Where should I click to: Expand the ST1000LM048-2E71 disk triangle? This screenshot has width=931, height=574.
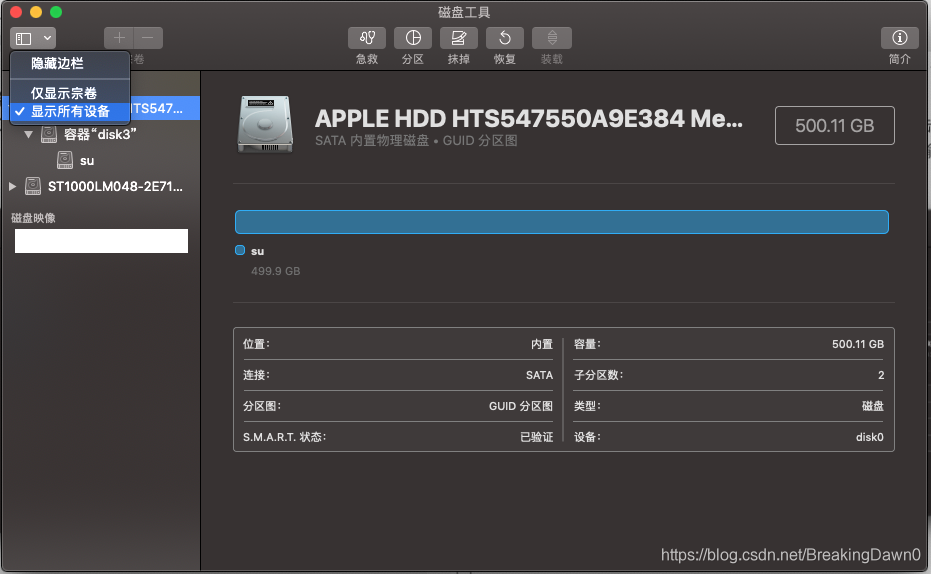click(x=12, y=186)
